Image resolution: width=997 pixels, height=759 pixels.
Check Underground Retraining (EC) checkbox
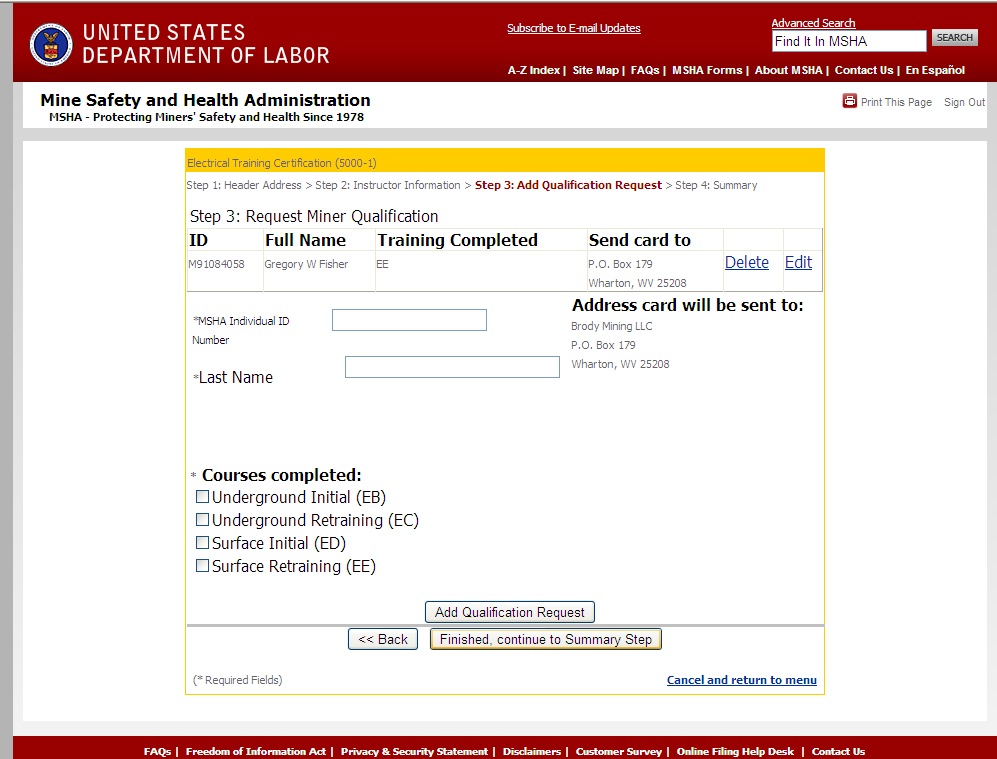coord(202,519)
